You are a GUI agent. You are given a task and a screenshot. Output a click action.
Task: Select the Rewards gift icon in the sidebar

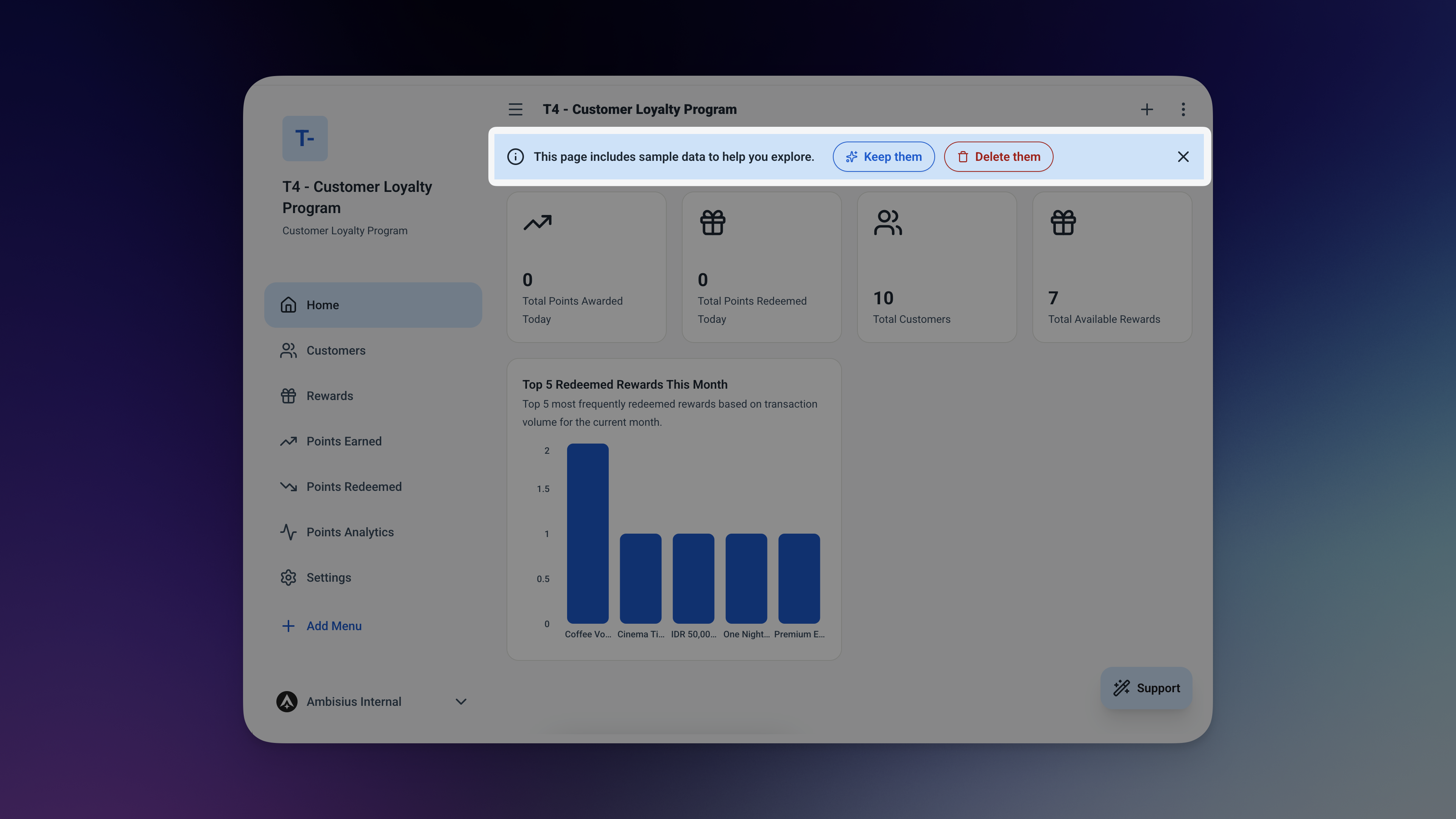[x=288, y=395]
